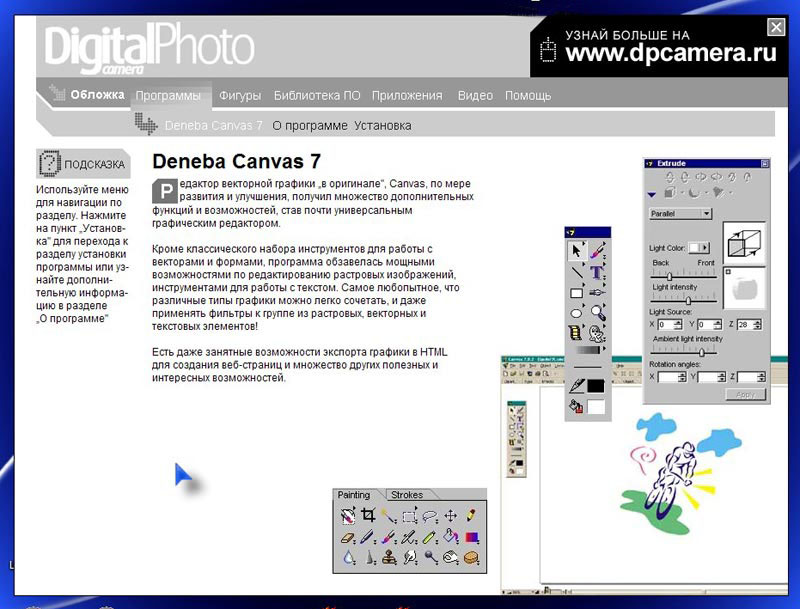This screenshot has width=800, height=609.
Task: Select the Magic Wand tool in the Painting palette
Action: click(x=389, y=516)
